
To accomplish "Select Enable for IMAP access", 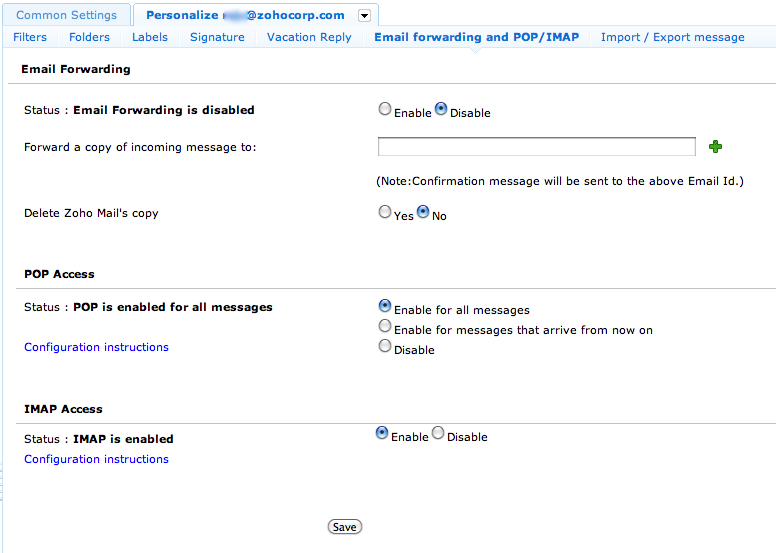I will point(382,434).
